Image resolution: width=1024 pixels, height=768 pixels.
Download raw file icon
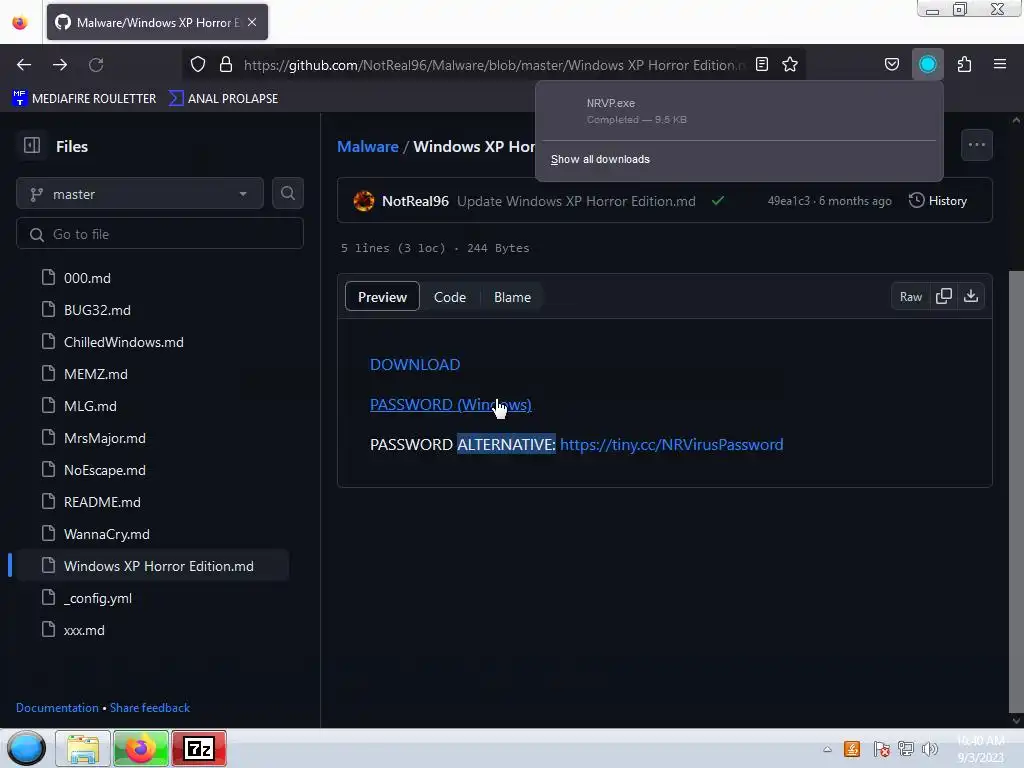pos(971,296)
